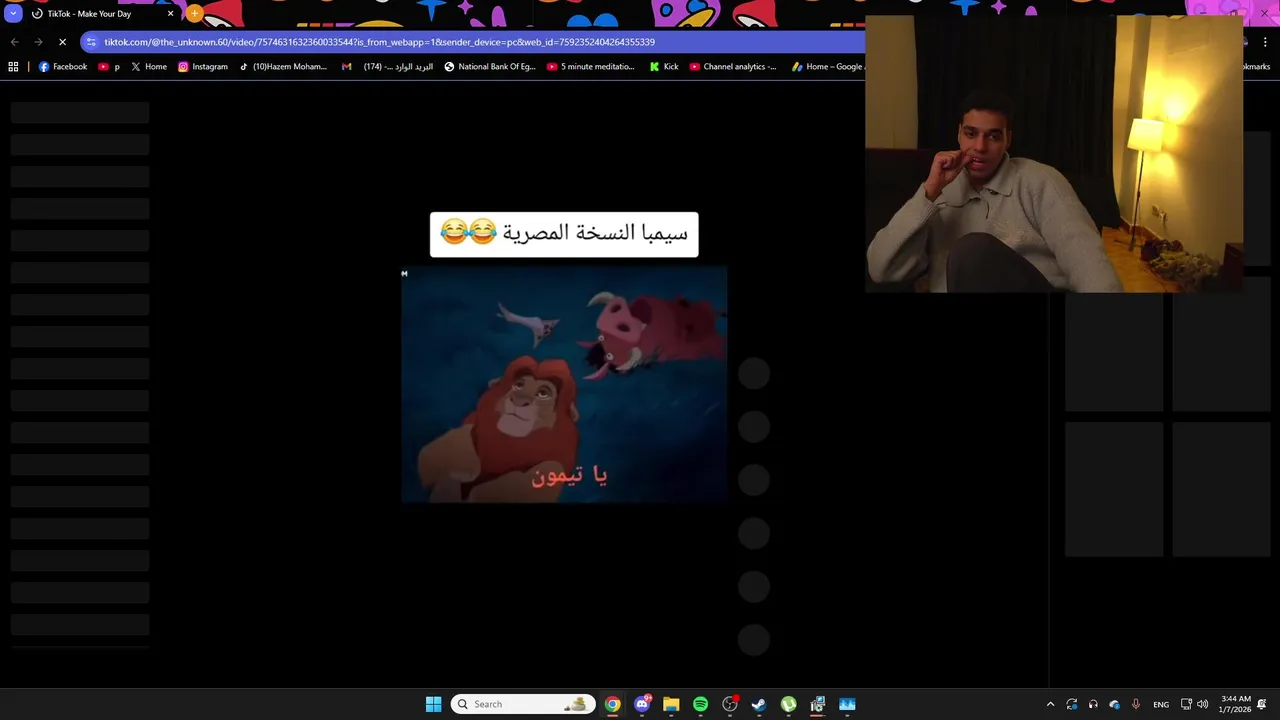Open the clock showing 3:44 AM

click(x=1236, y=704)
